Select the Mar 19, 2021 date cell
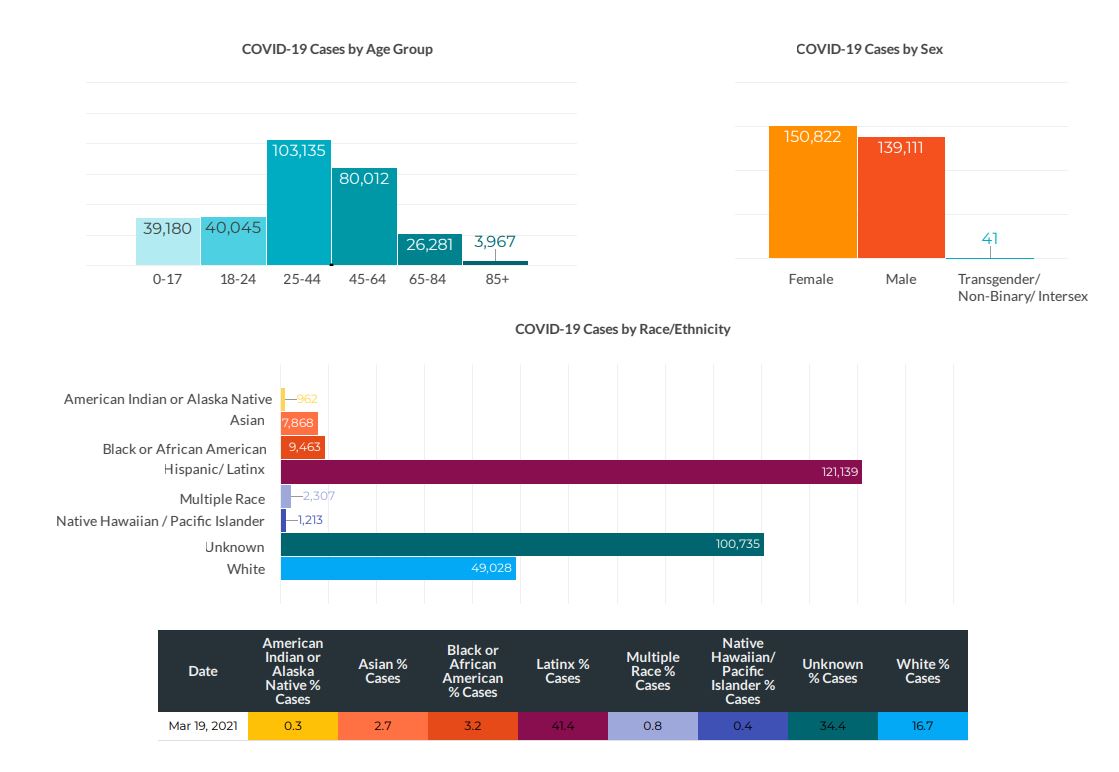This screenshot has height=772, width=1119. coord(203,726)
